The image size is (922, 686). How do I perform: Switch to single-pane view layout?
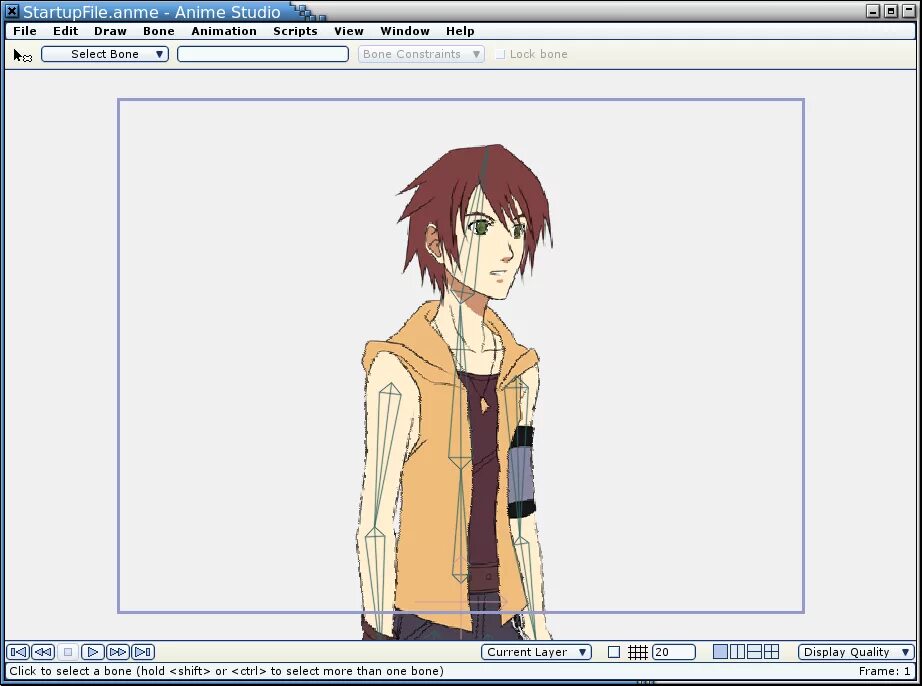point(720,652)
